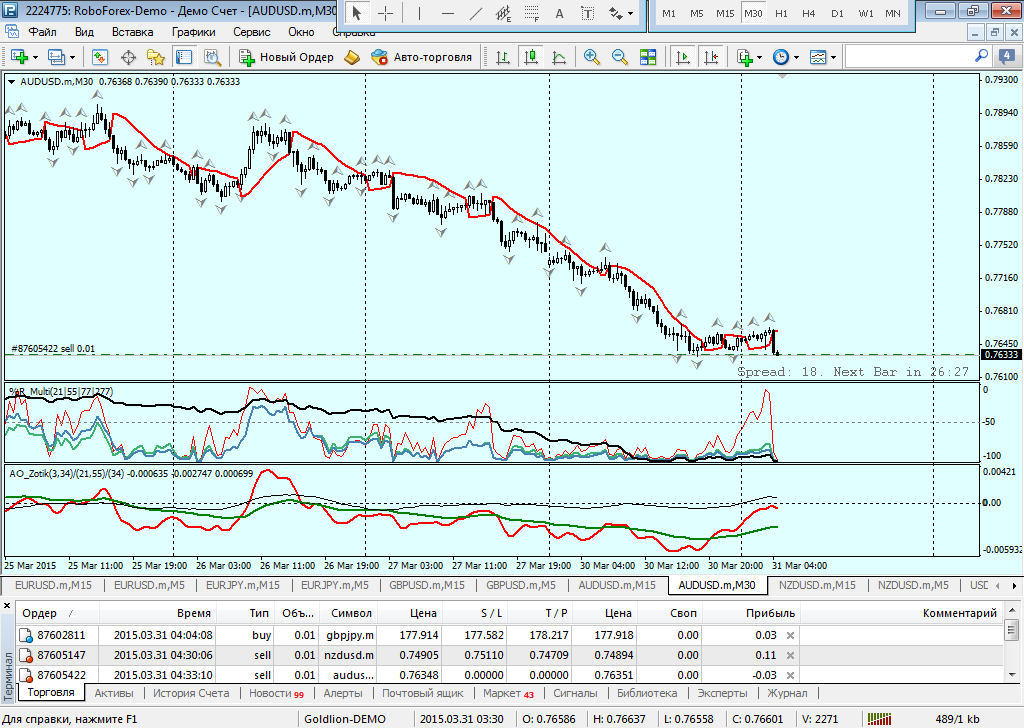Image resolution: width=1024 pixels, height=728 pixels.
Task: Select the text A tool
Action: point(560,13)
